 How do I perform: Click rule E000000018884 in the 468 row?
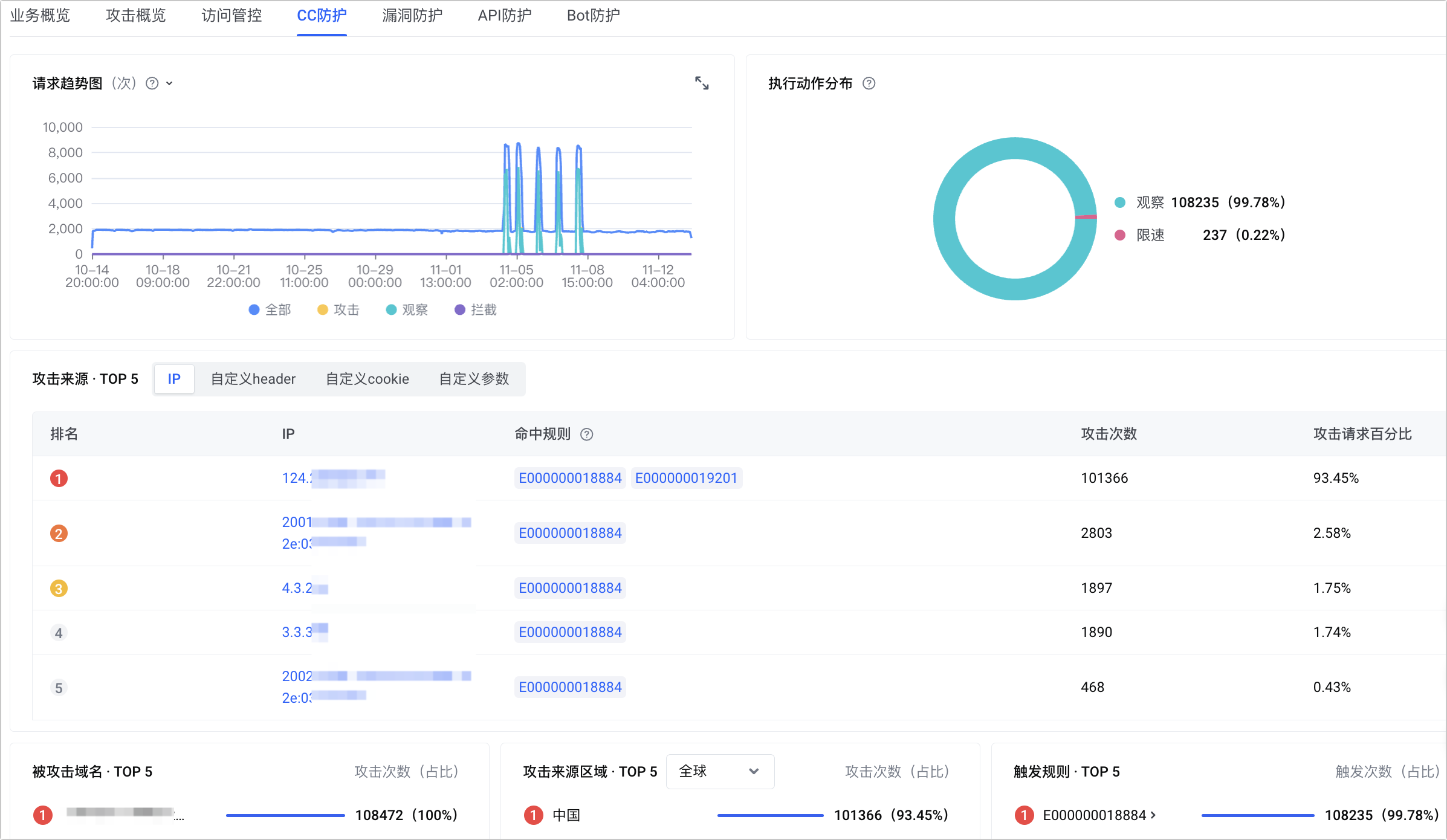[570, 687]
